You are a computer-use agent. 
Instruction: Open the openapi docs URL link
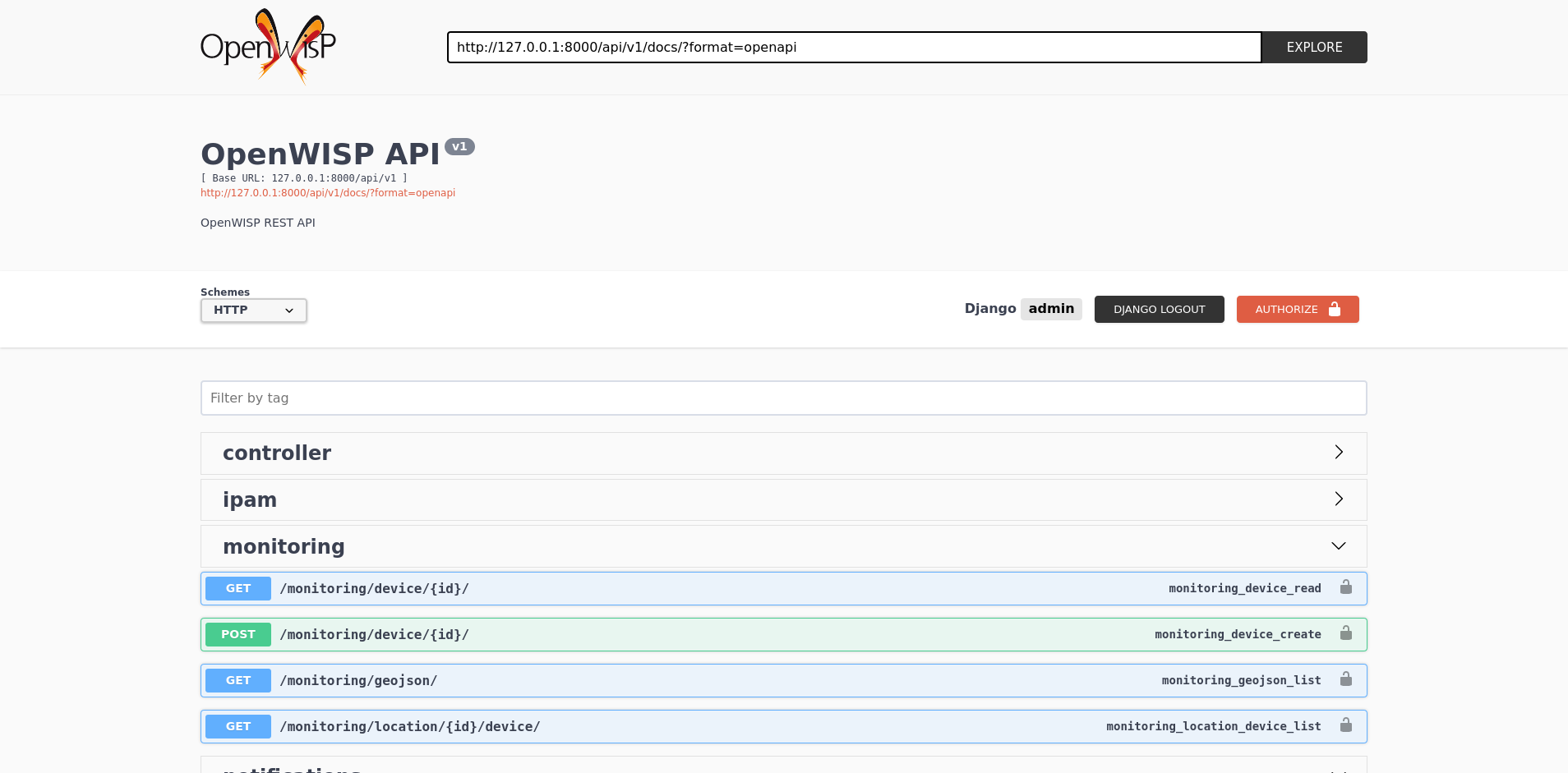pyautogui.click(x=328, y=193)
